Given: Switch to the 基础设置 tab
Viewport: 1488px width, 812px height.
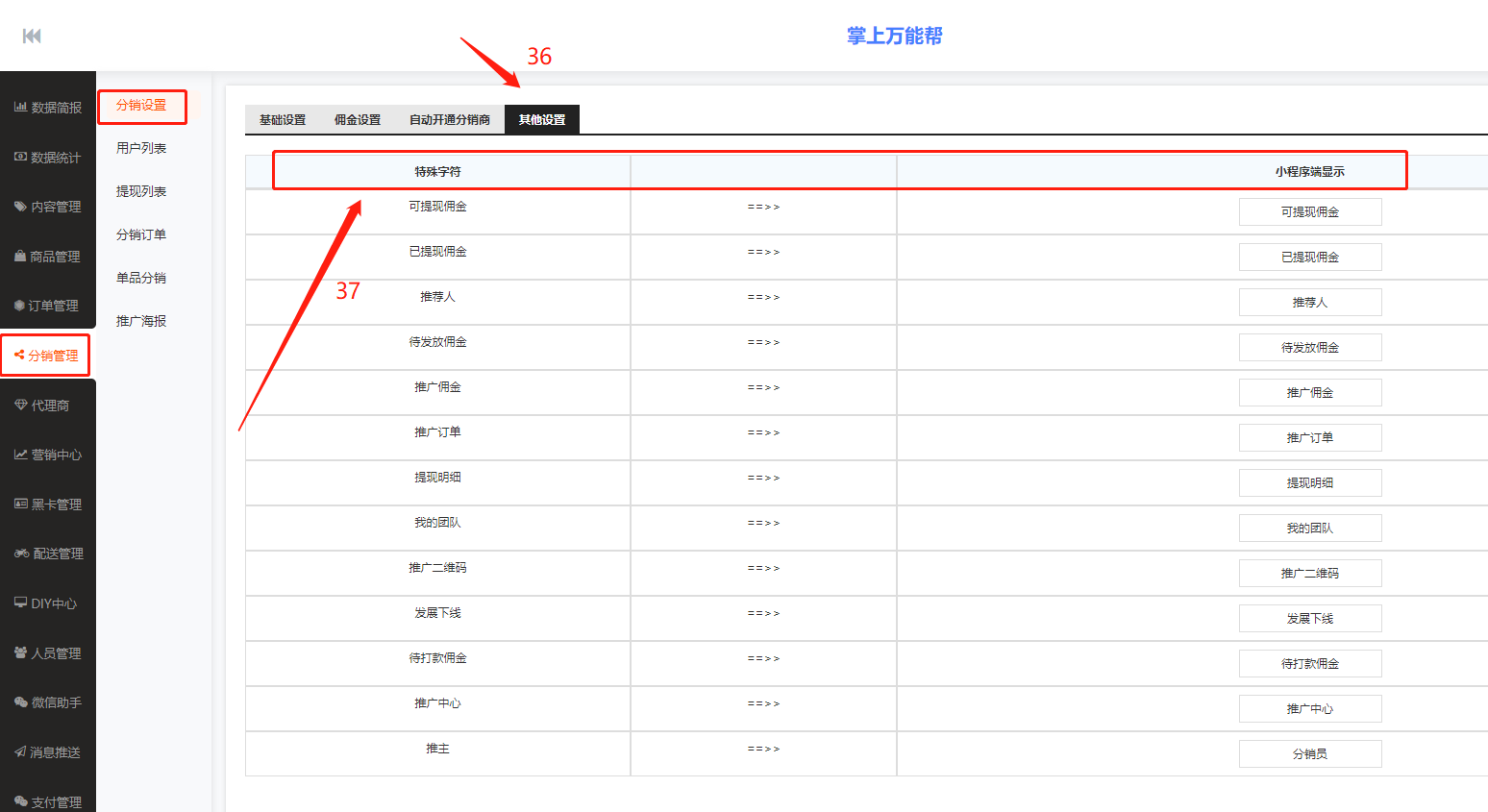Looking at the screenshot, I should [283, 120].
